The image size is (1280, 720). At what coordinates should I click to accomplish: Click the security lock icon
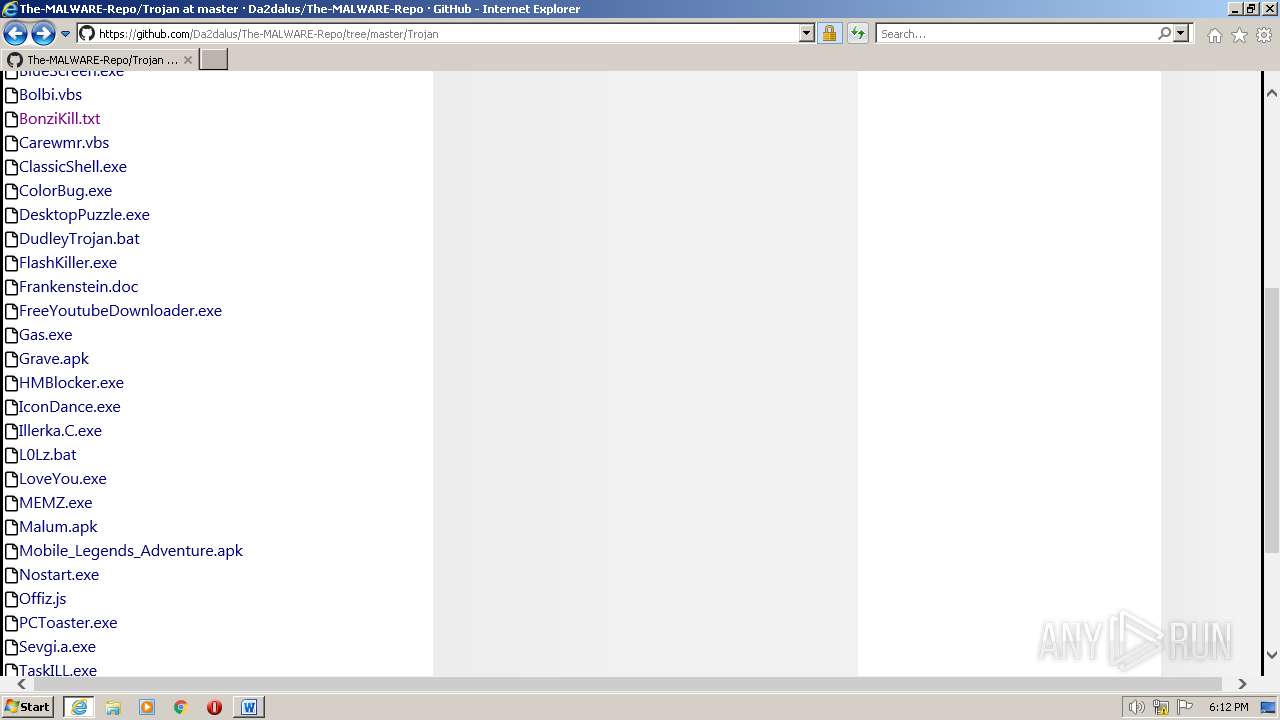[x=829, y=33]
